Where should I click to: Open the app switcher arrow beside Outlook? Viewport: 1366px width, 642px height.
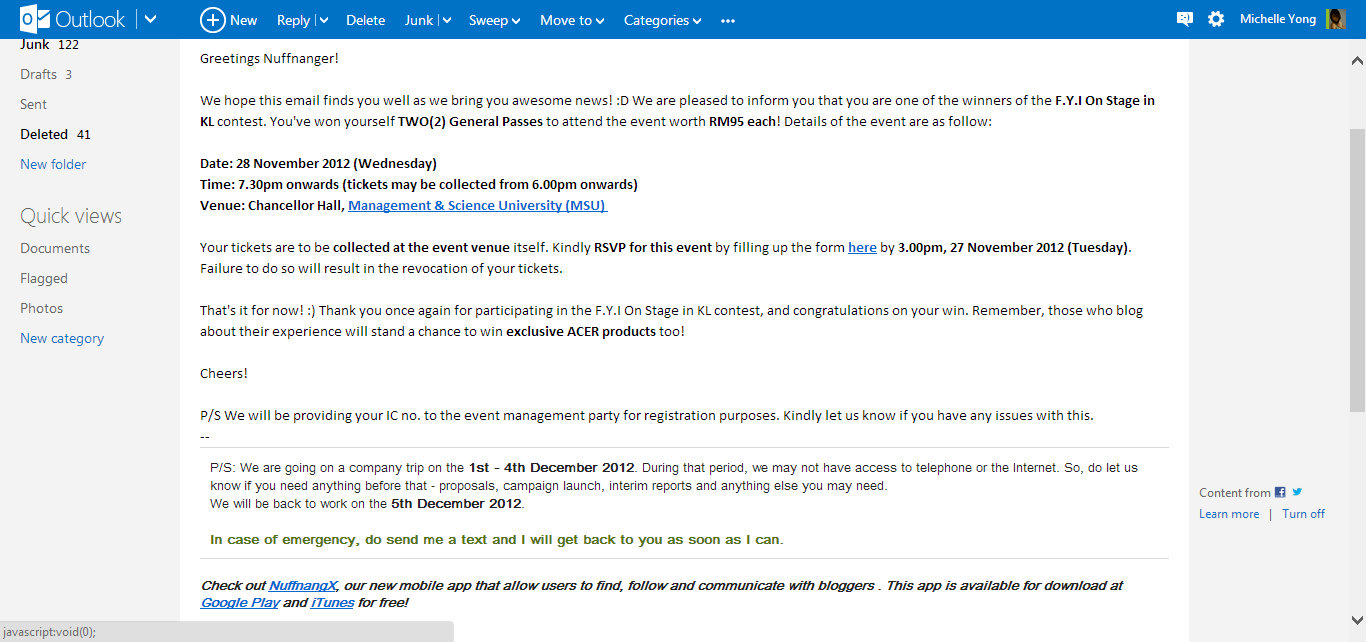150,19
